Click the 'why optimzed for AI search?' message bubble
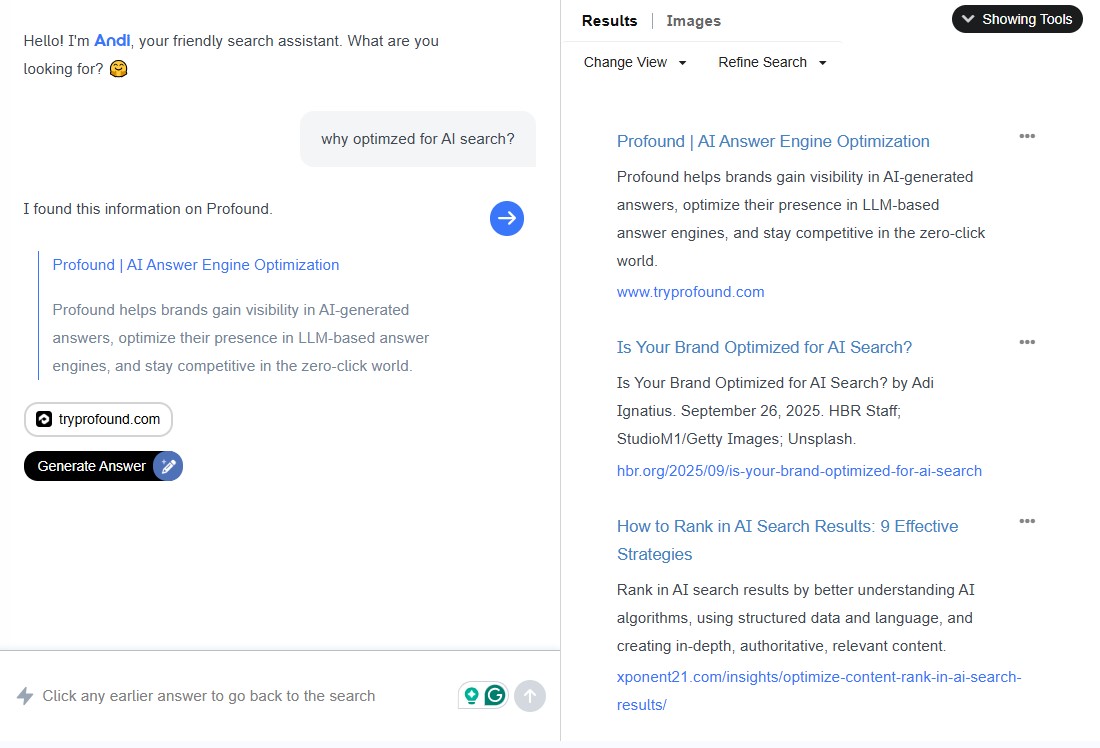This screenshot has height=748, width=1100. click(417, 138)
